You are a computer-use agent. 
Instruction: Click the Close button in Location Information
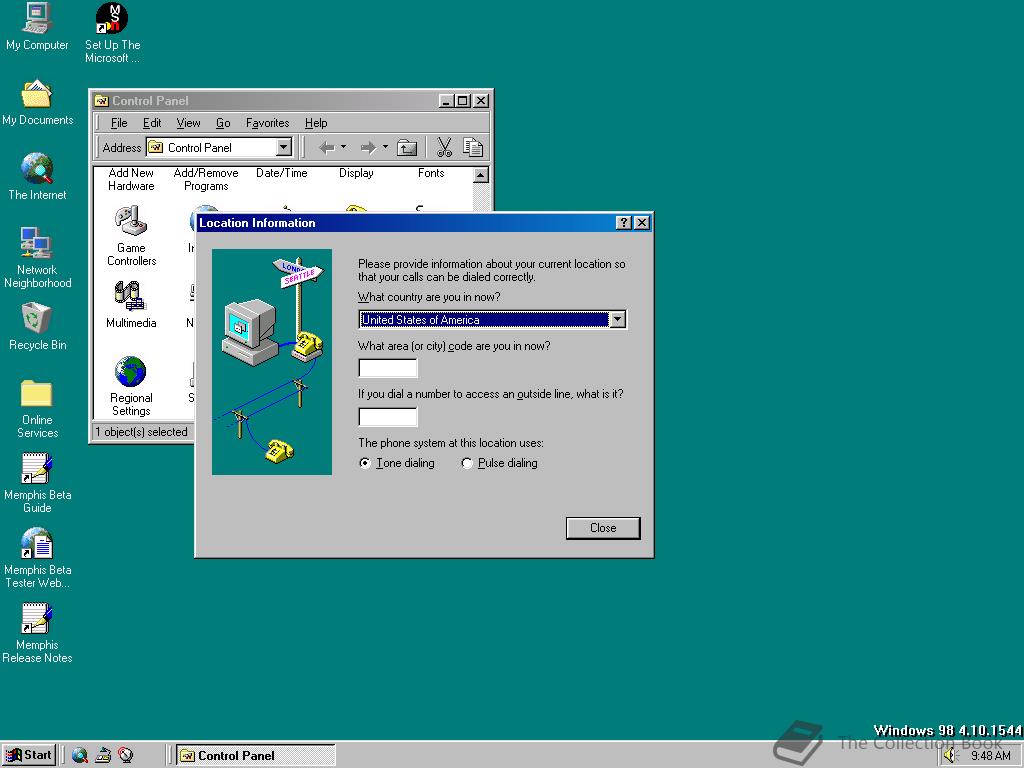[x=603, y=528]
